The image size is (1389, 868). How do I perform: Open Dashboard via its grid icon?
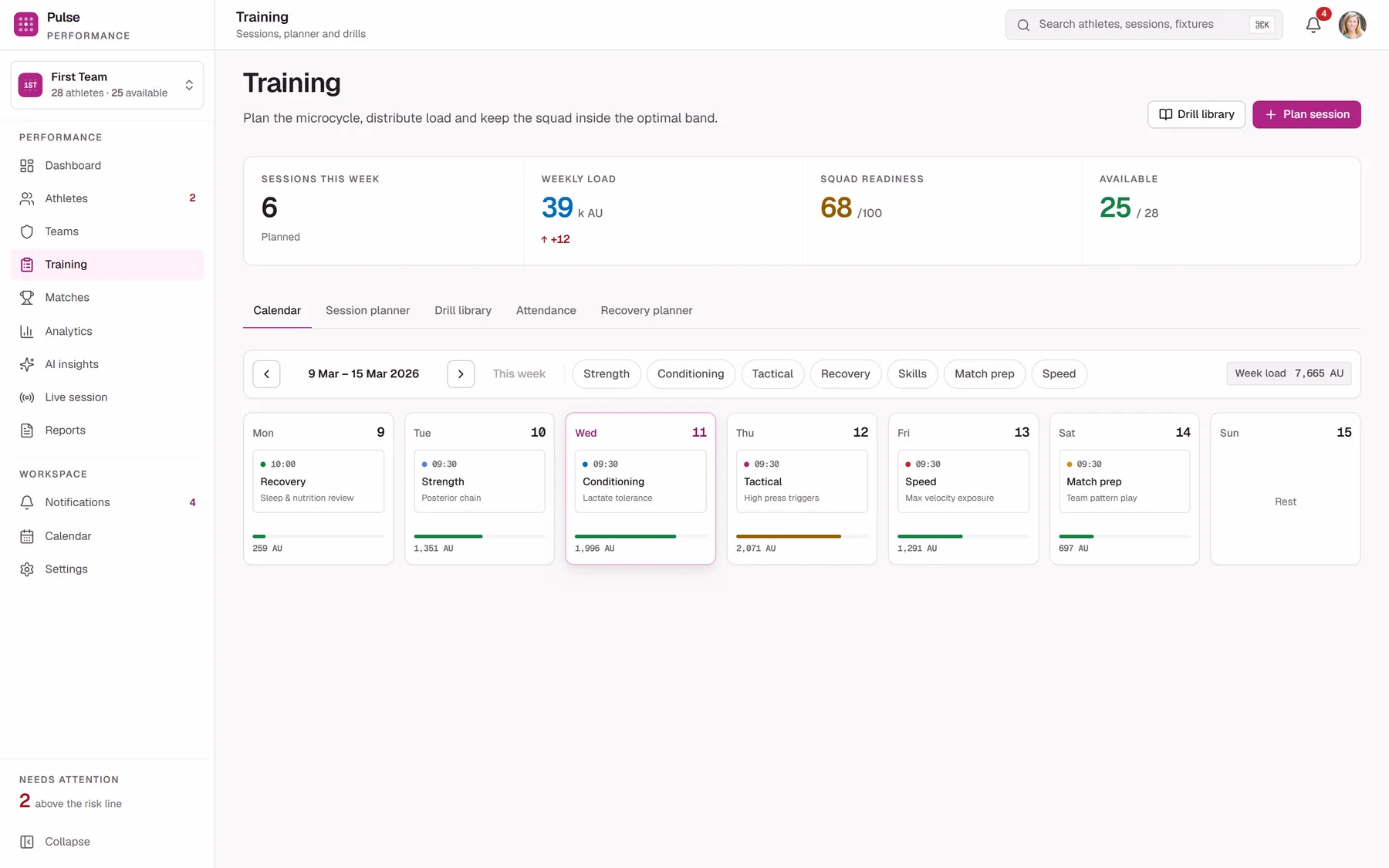27,166
